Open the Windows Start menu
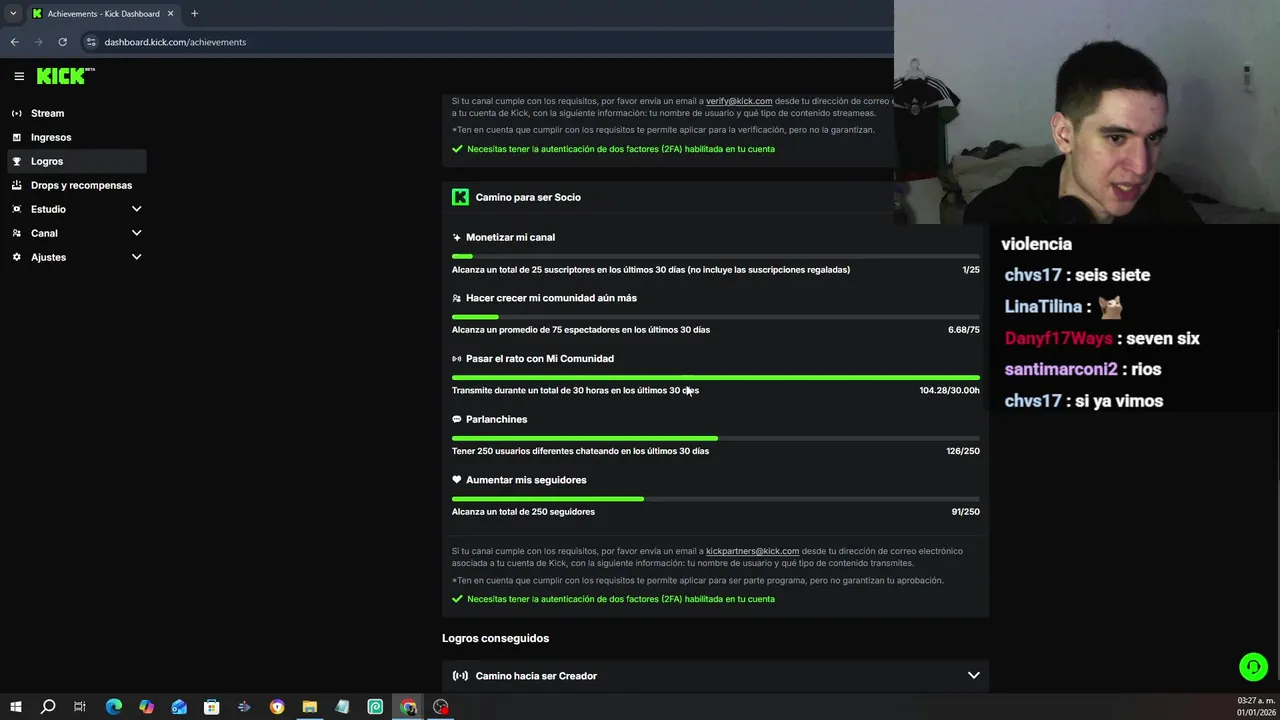The image size is (1280, 720). (x=15, y=707)
